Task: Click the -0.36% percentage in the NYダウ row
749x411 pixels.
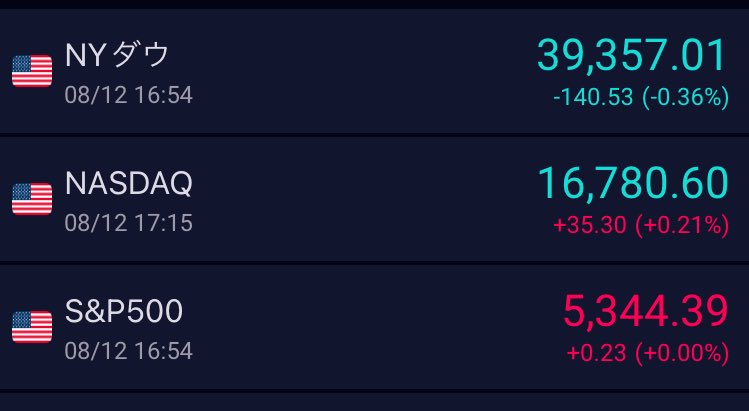Action: [686, 97]
